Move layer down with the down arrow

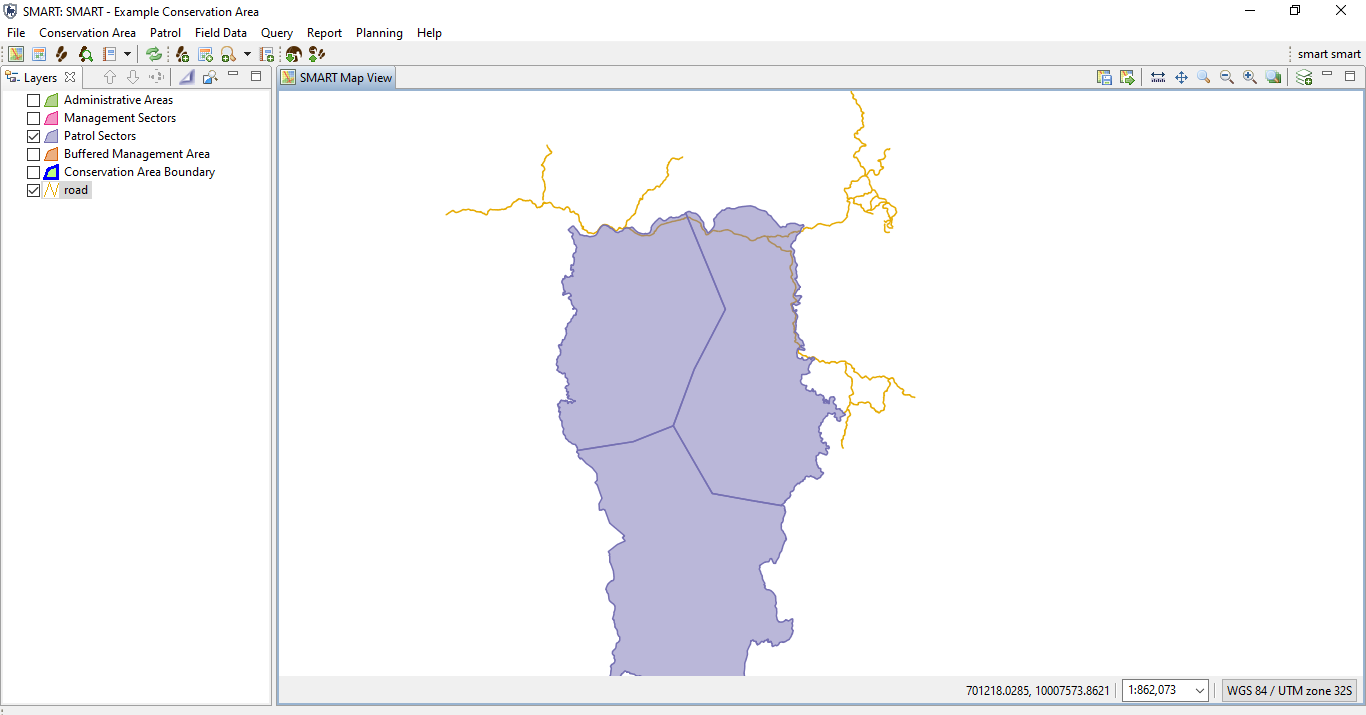tap(133, 77)
